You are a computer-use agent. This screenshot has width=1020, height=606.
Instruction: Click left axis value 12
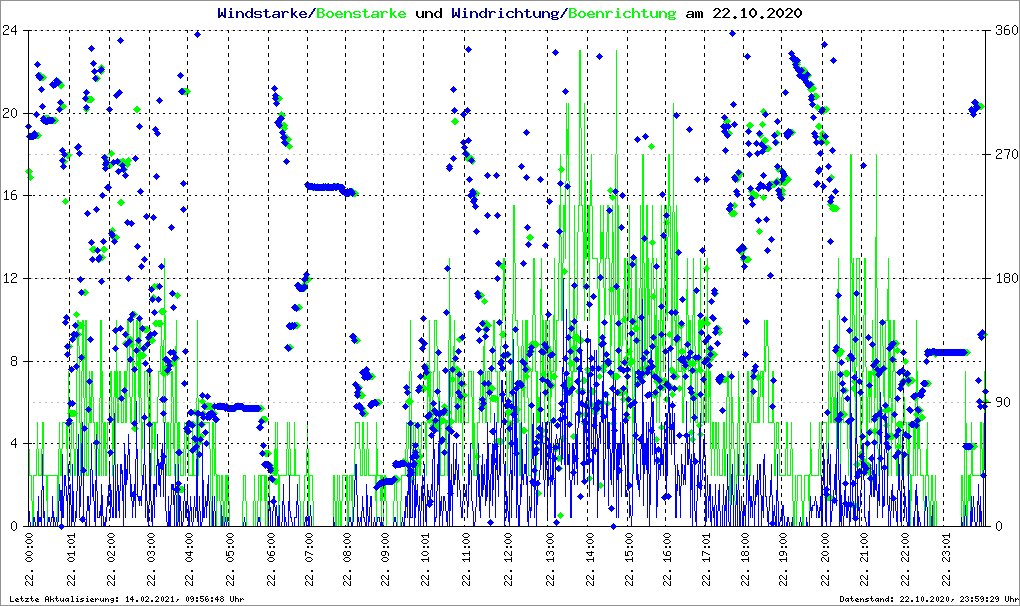9,278
